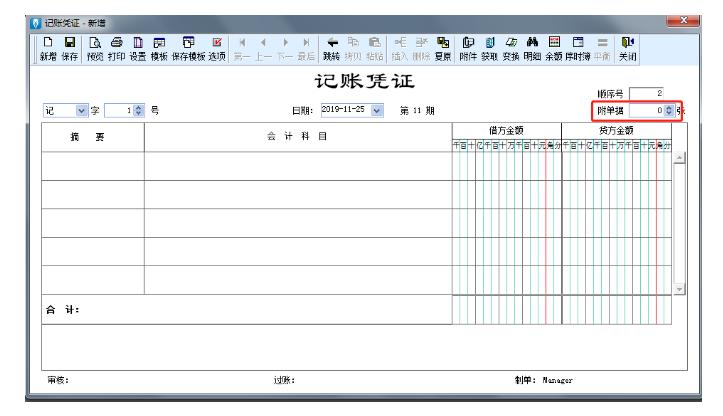The height and width of the screenshot is (416, 723).
Task: Click the 合计 total row label
Action: [63, 310]
